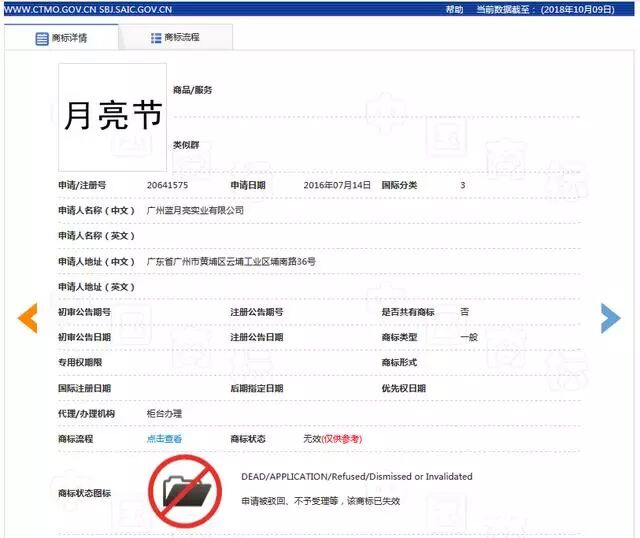Select registration number 20641575

[x=167, y=185]
